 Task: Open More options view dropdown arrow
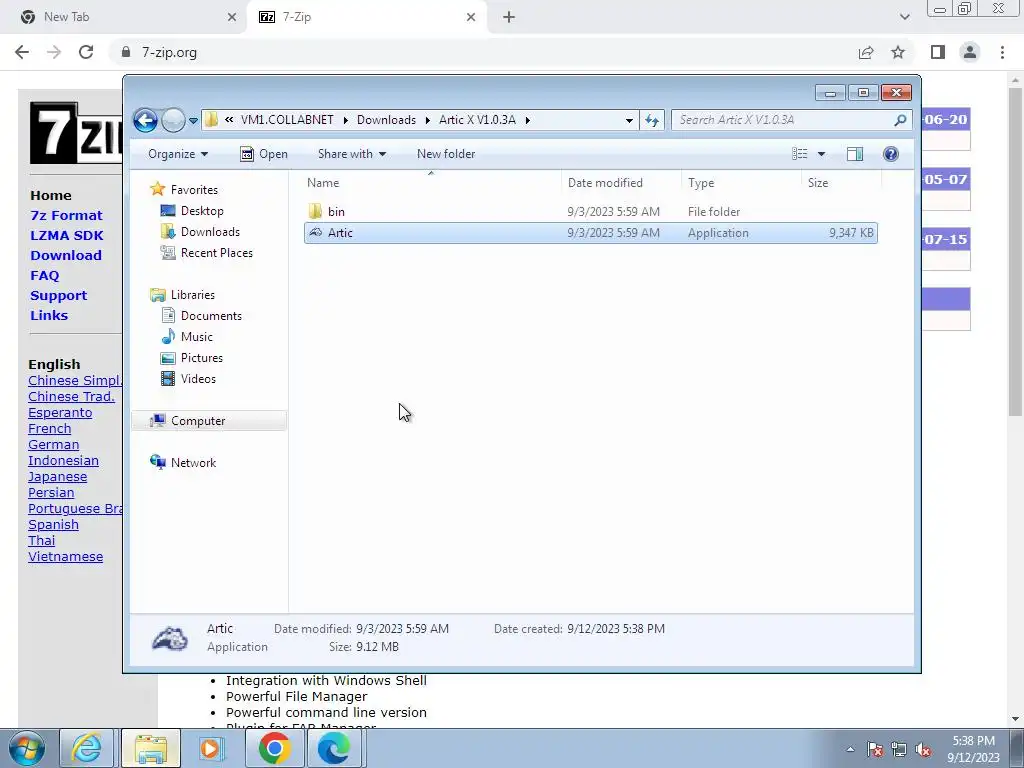click(x=822, y=154)
